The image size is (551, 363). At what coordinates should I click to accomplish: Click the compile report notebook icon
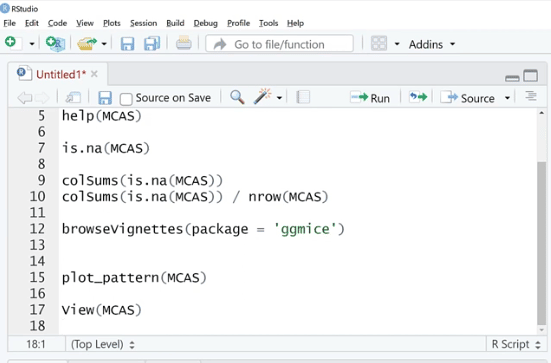(x=303, y=97)
